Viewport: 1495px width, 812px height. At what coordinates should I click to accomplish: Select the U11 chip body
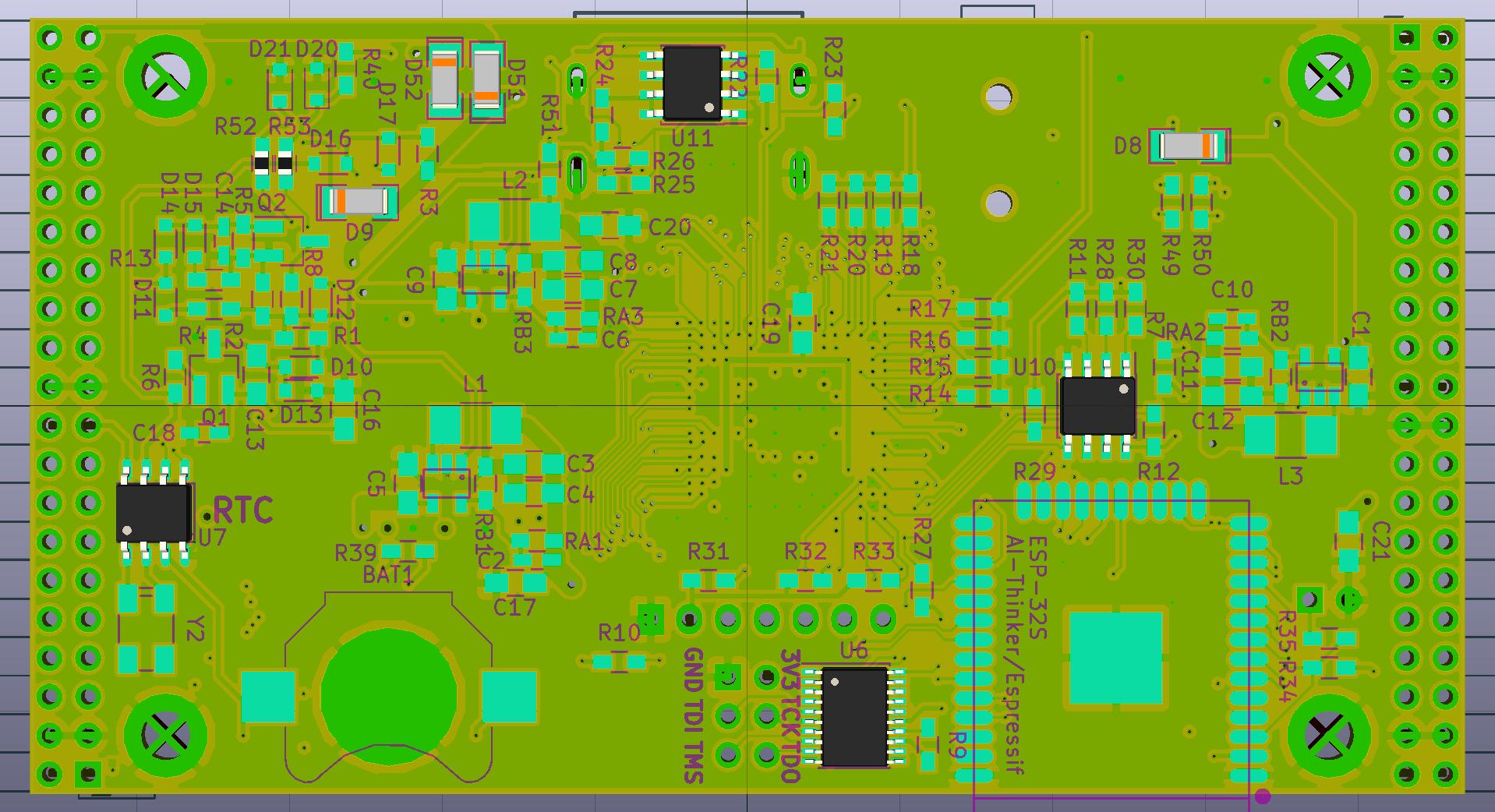click(692, 83)
